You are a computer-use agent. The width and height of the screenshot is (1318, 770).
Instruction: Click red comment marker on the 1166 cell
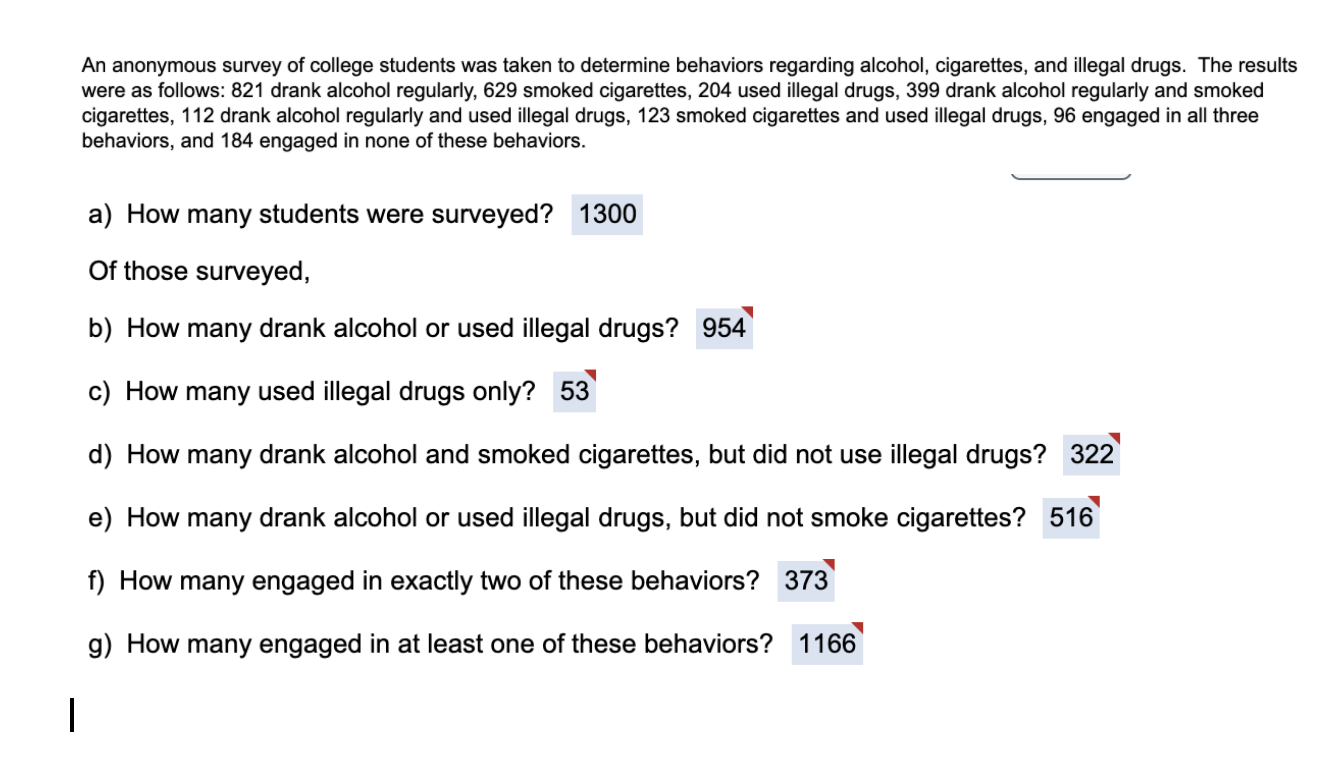pos(856,628)
